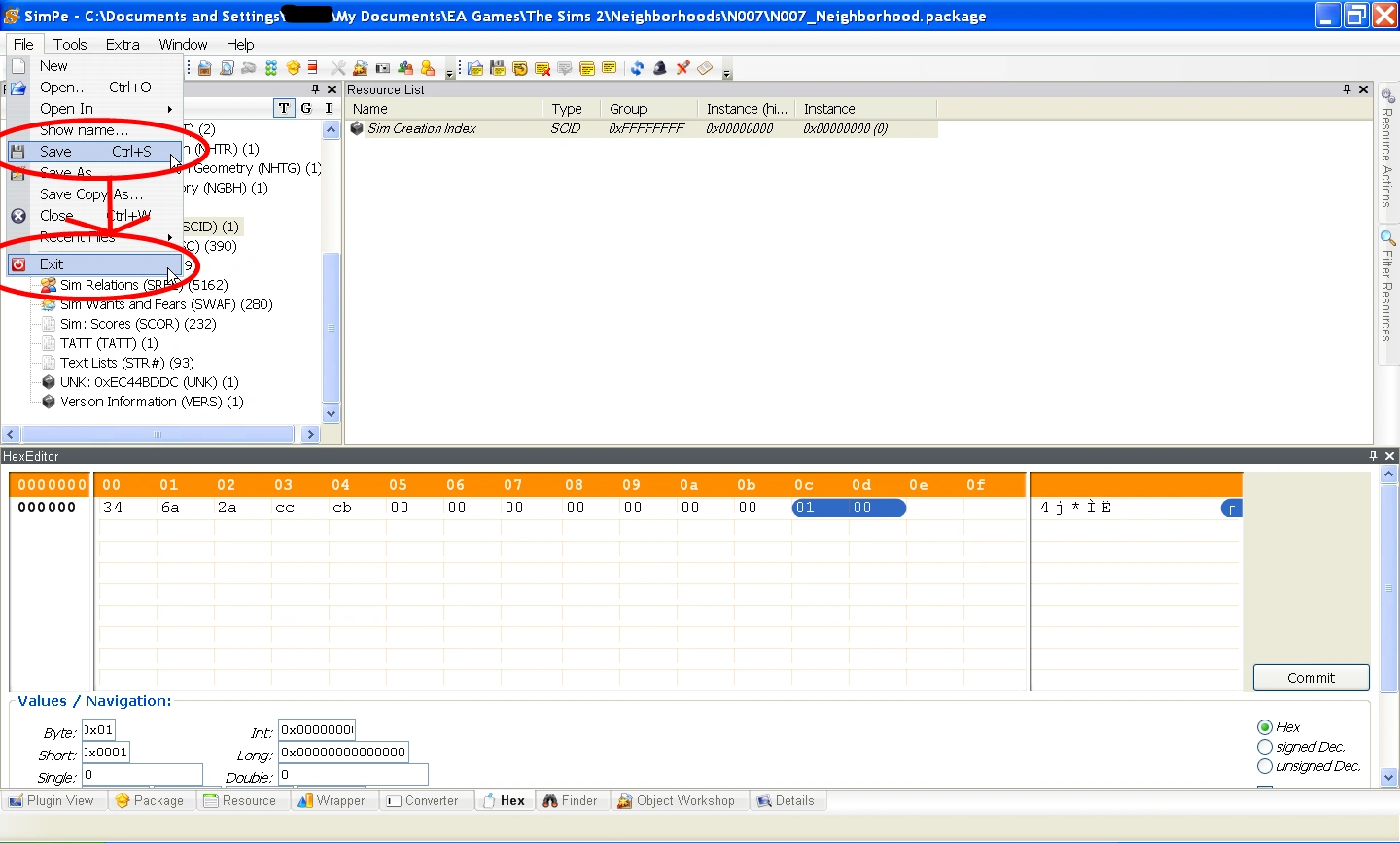This screenshot has width=1400, height=843.
Task: Click the red pin with X toolbar icon
Action: coord(682,68)
